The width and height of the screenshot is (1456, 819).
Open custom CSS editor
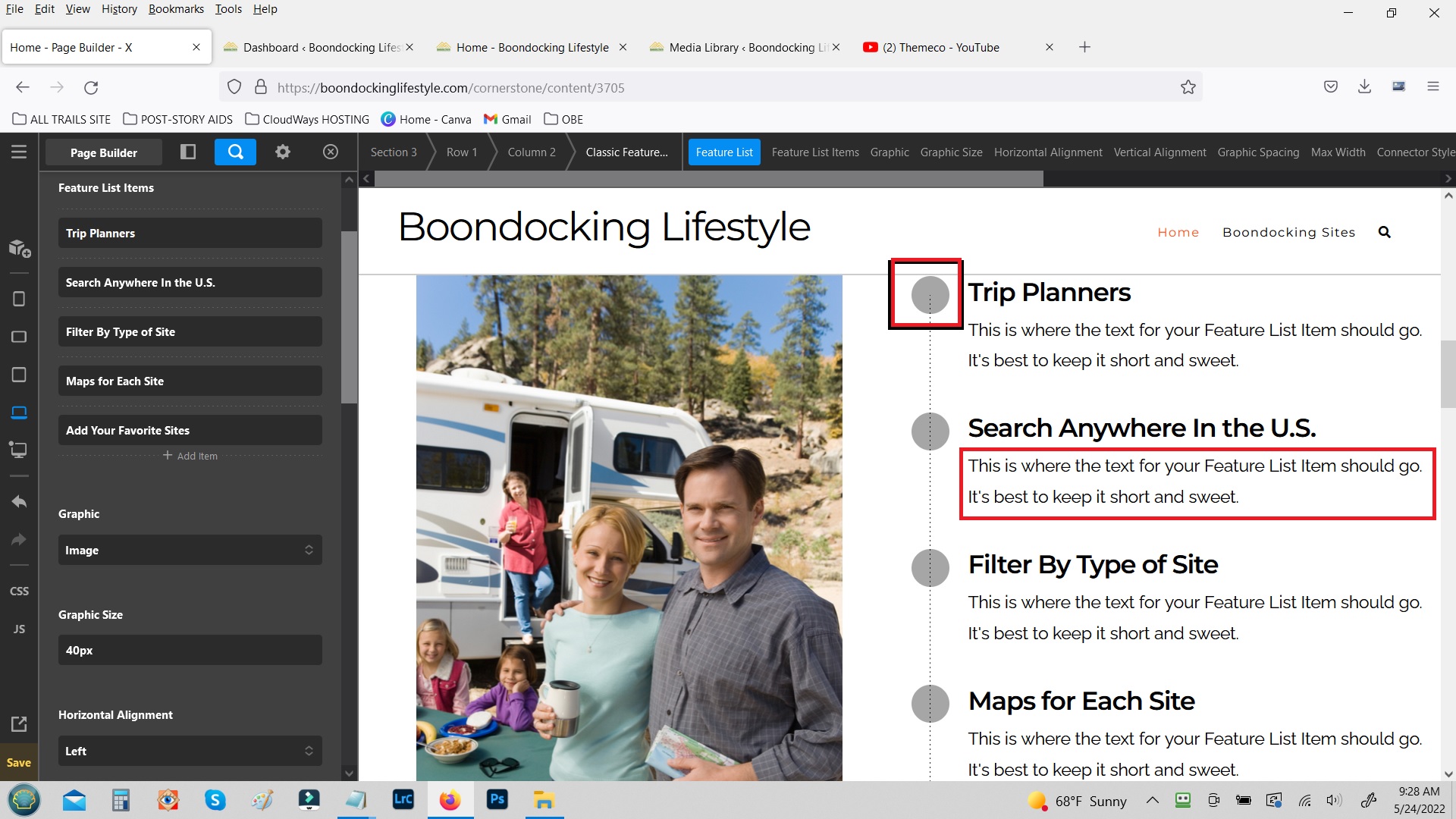[19, 591]
